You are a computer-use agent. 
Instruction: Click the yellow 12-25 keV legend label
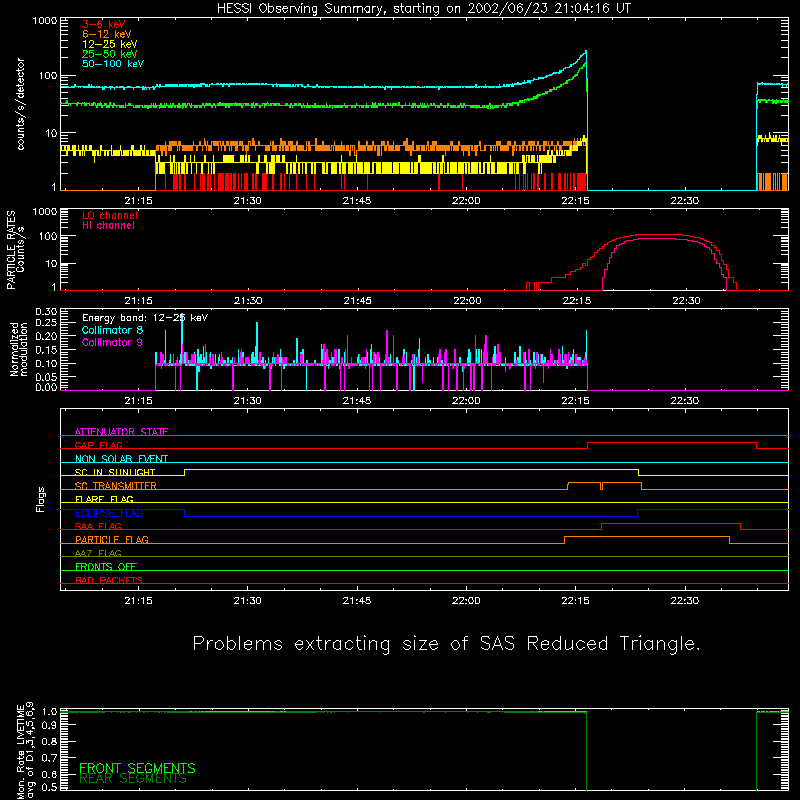[110, 44]
